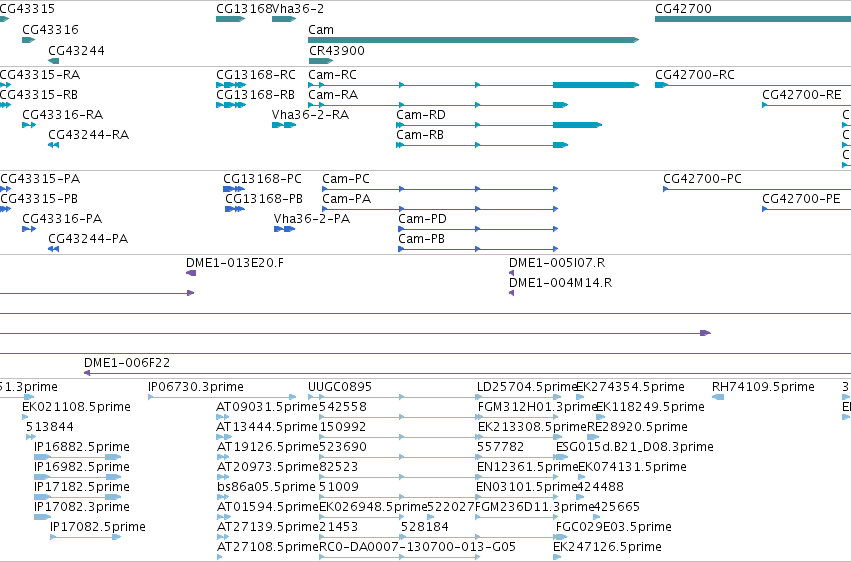The height and width of the screenshot is (562, 851).
Task: Click DME1-005I07.R BAC end label
Action: coord(557,263)
